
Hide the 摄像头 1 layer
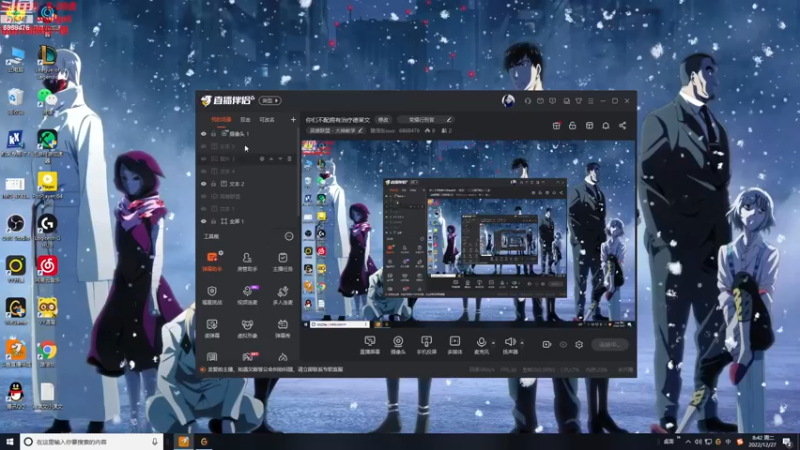tap(204, 134)
